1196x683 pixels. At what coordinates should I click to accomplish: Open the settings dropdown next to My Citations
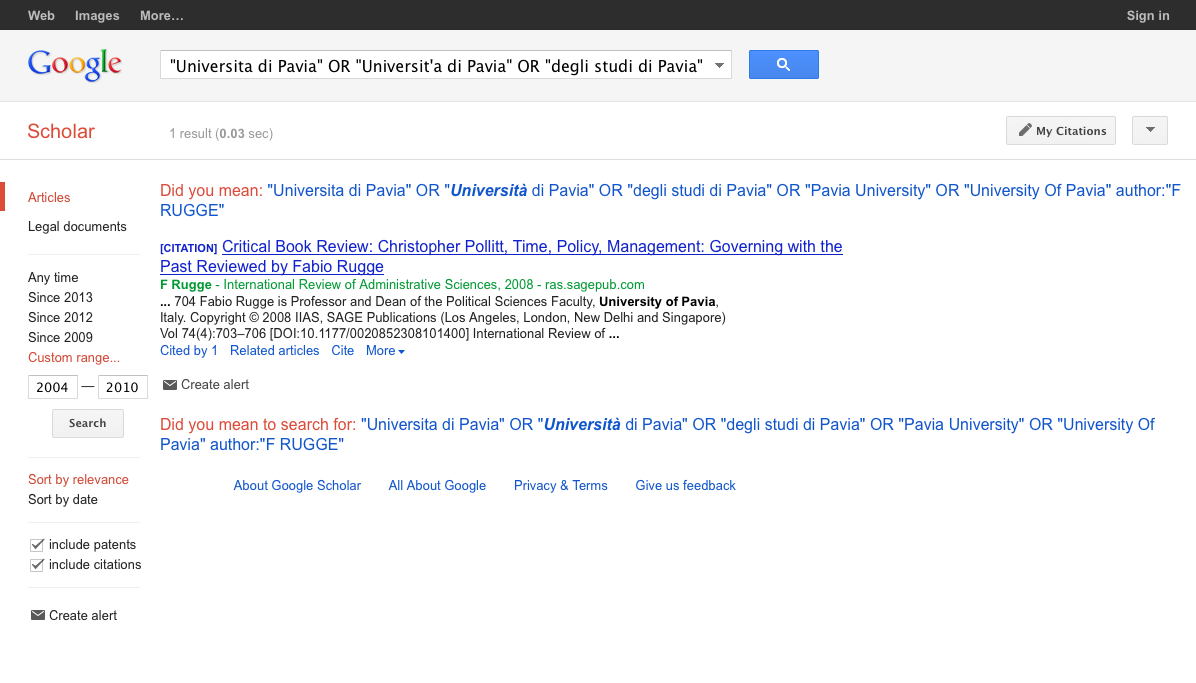point(1149,130)
